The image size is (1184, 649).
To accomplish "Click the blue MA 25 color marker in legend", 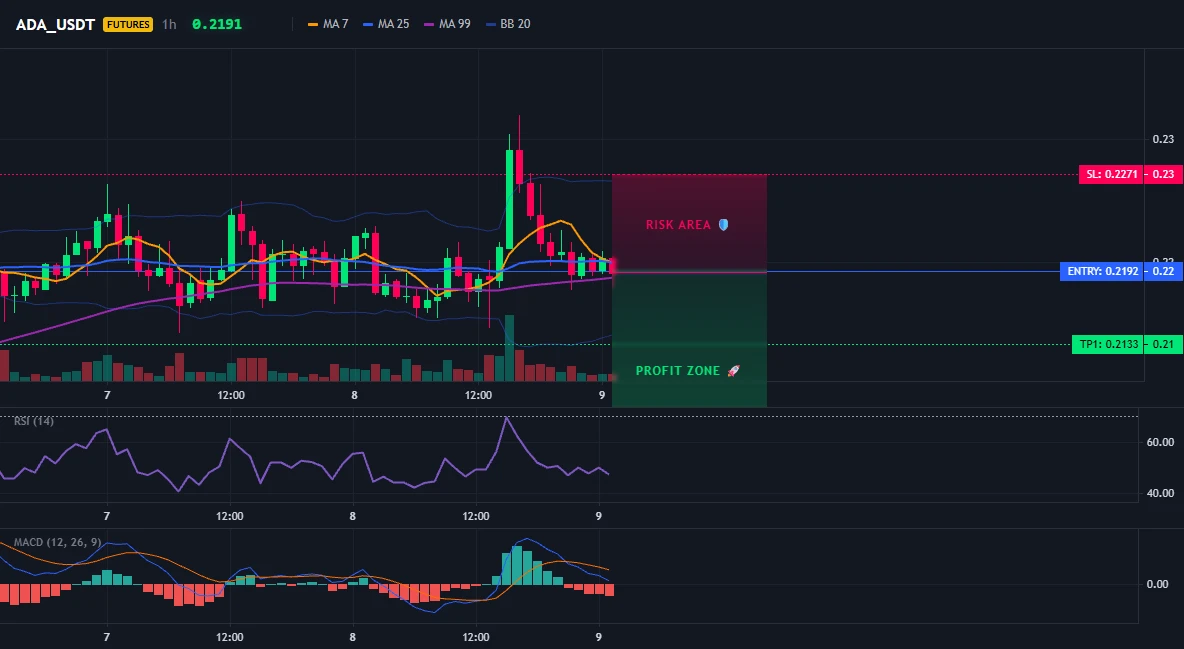I will pyautogui.click(x=368, y=24).
